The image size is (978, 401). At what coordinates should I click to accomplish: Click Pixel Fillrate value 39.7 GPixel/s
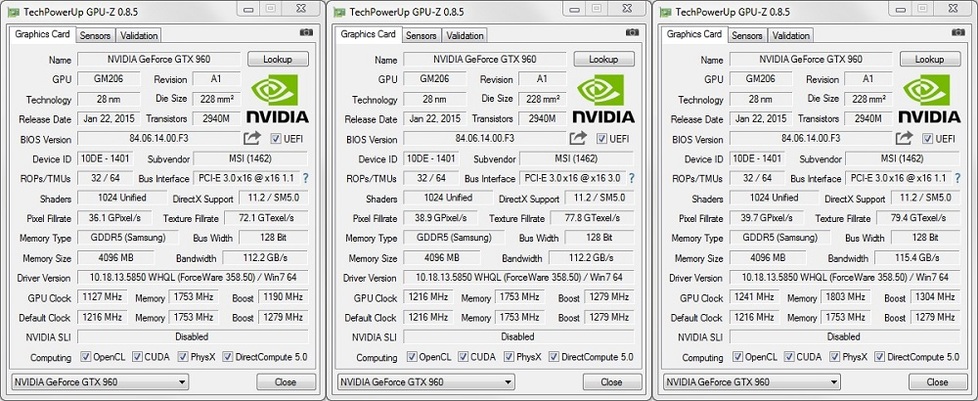[x=766, y=218]
